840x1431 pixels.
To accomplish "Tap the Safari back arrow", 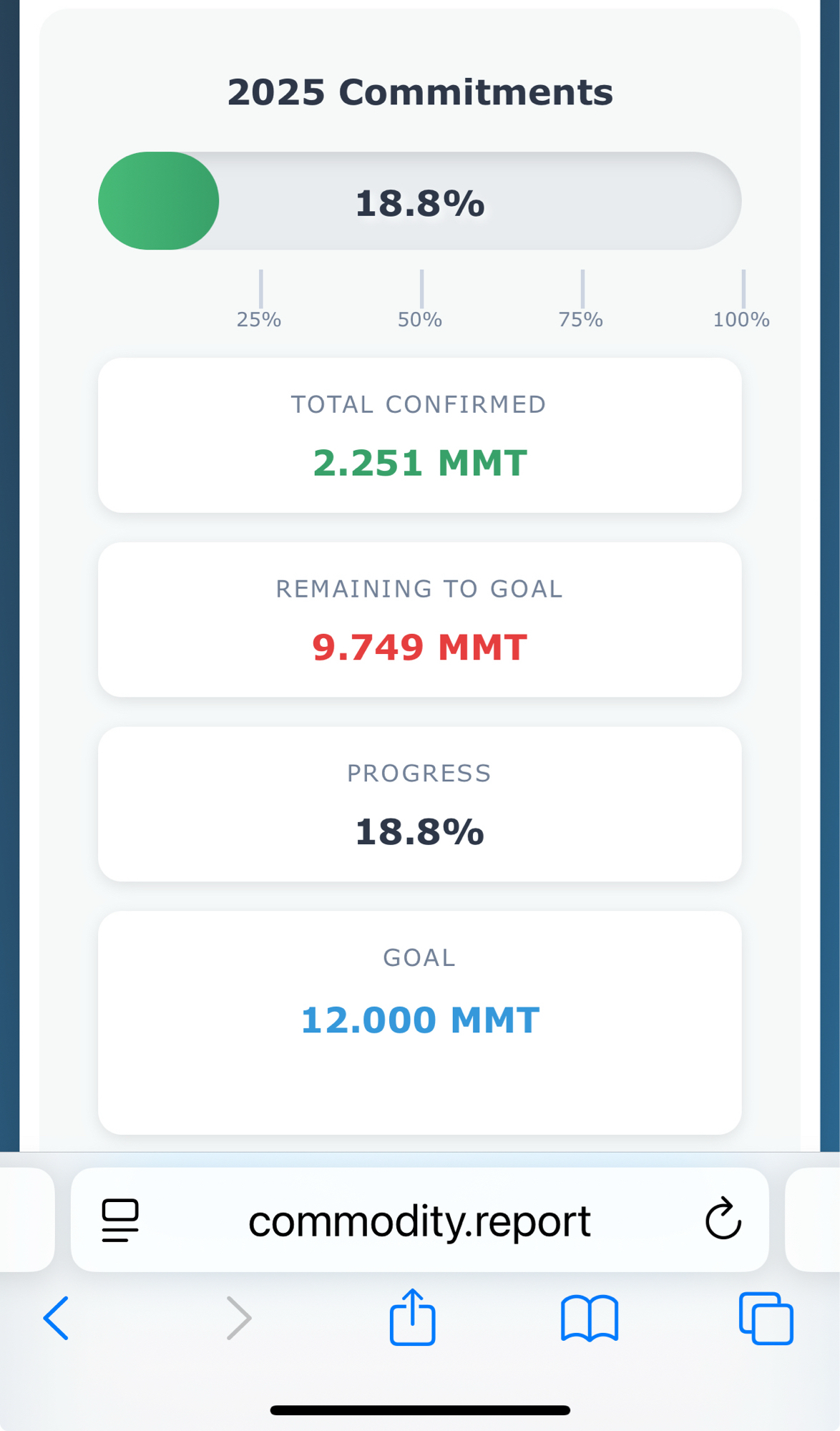I will (57, 1317).
